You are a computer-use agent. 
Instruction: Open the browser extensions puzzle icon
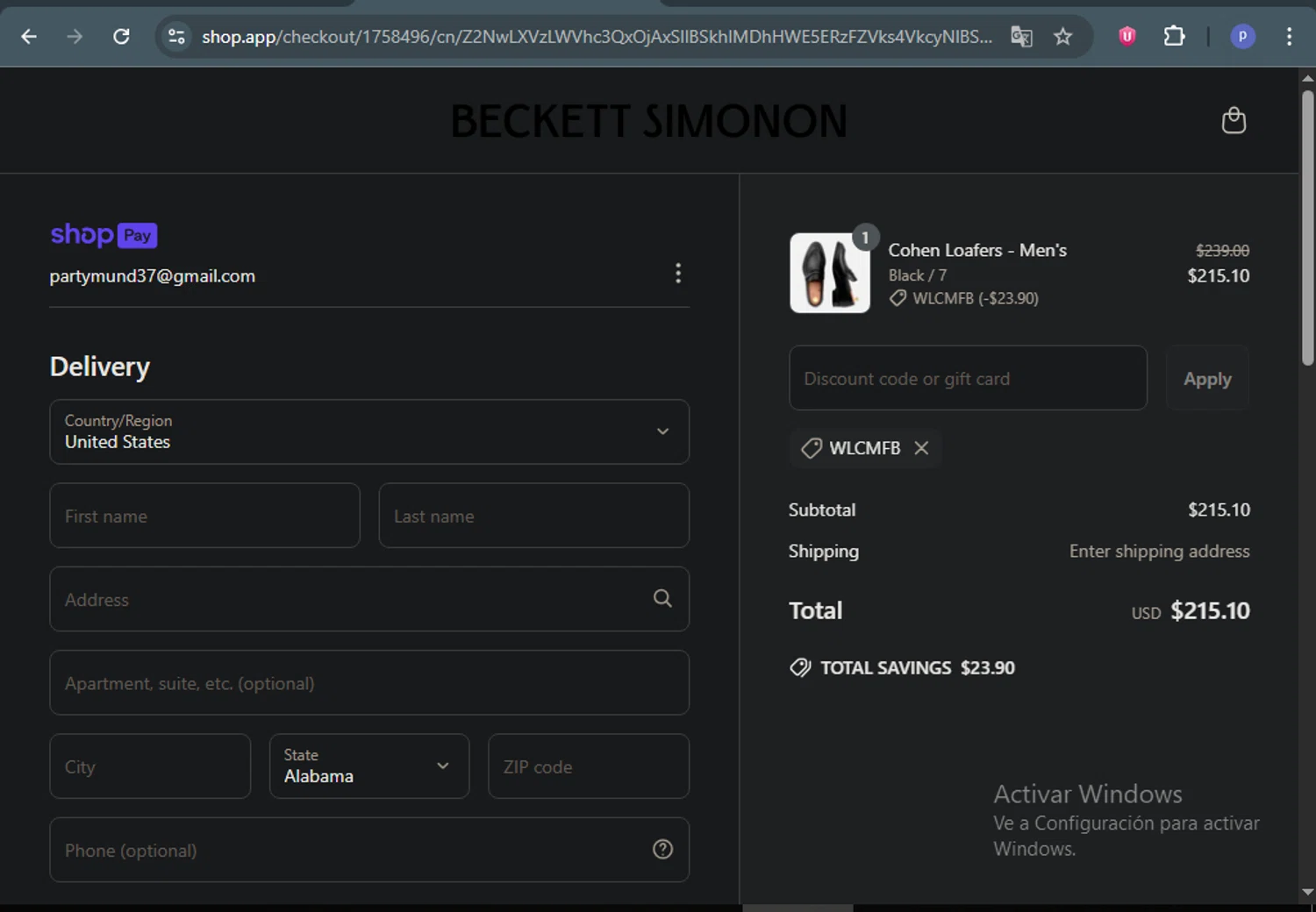(1174, 36)
